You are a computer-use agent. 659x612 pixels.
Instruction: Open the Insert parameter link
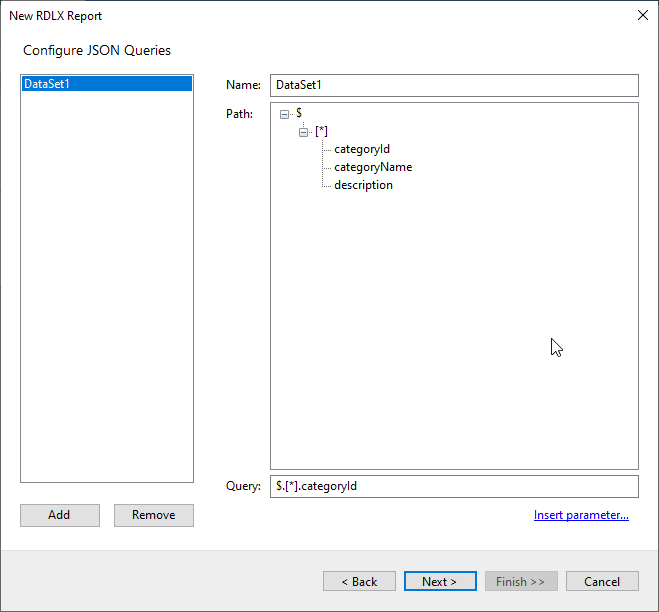581,515
